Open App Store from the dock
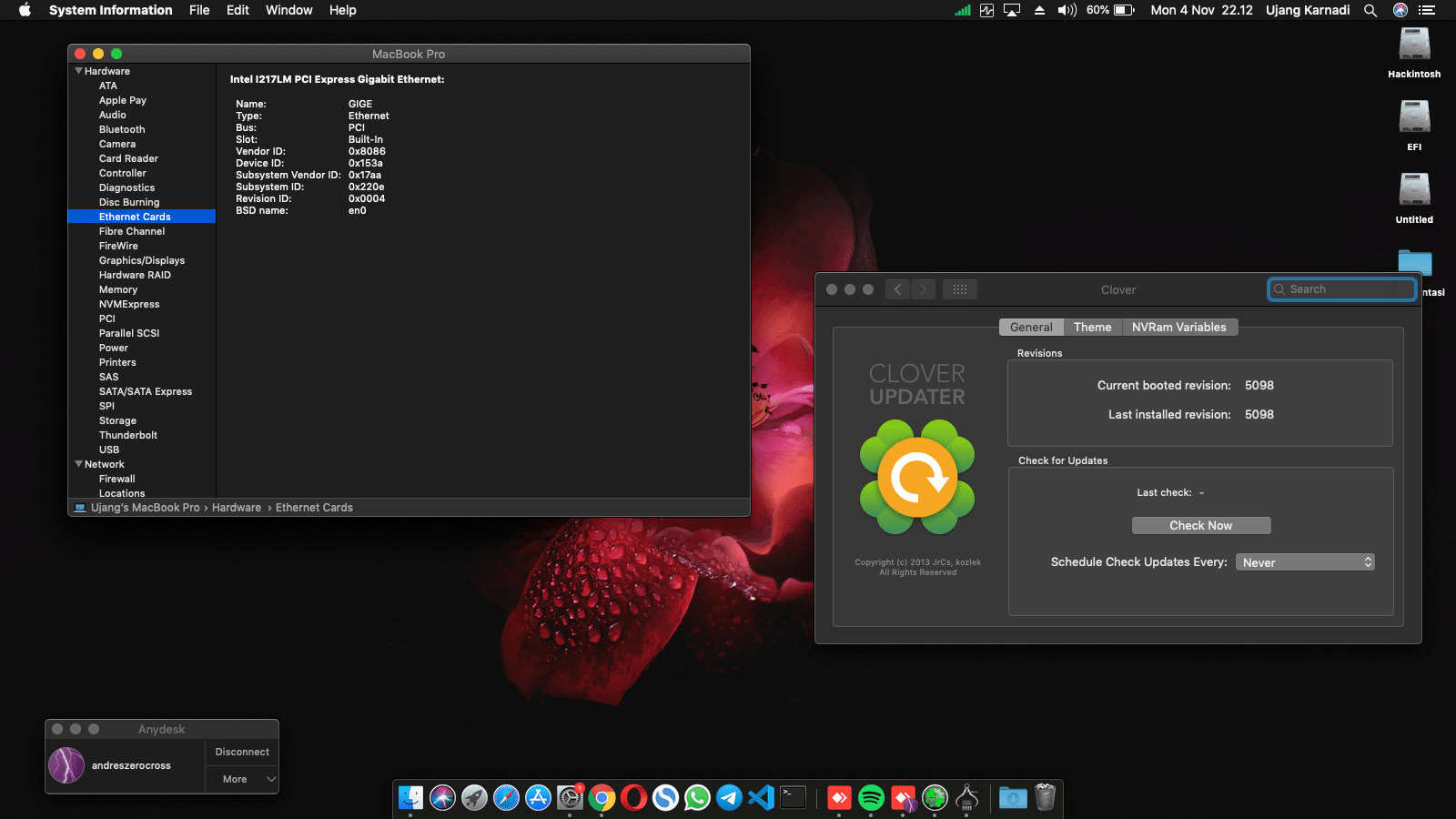This screenshot has height=819, width=1456. (538, 798)
